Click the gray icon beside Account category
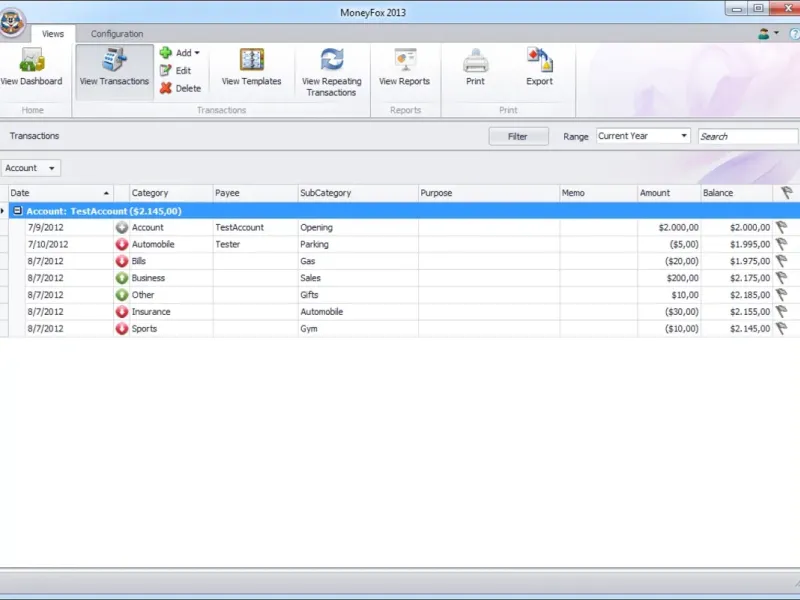 point(121,228)
